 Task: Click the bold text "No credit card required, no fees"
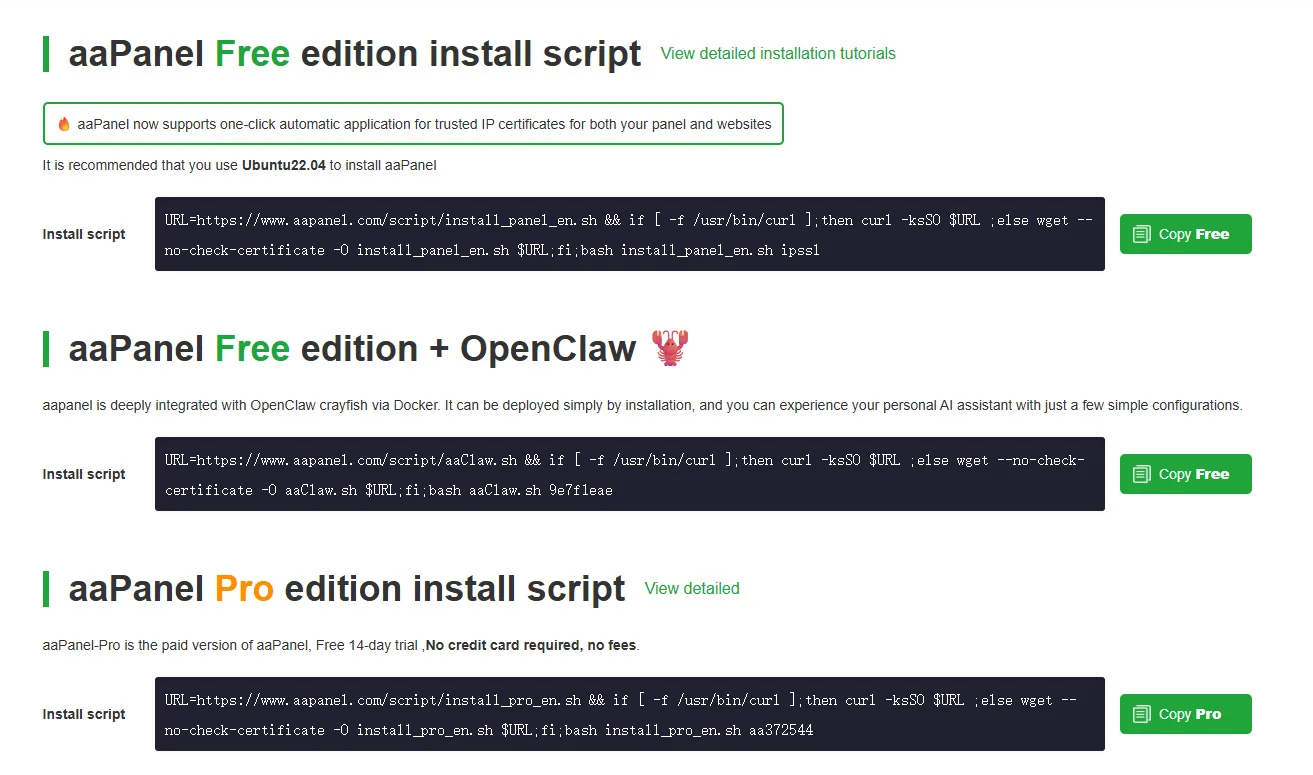tap(531, 645)
